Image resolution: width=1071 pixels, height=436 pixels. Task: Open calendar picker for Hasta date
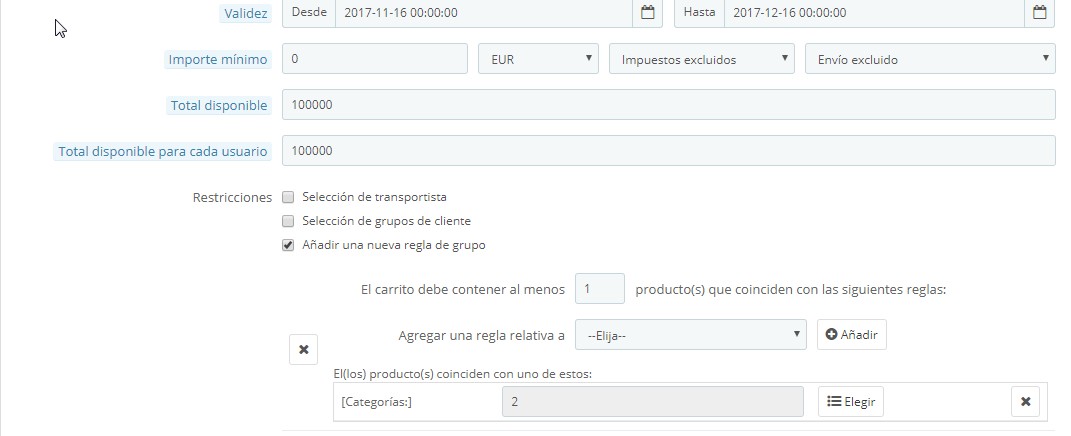click(x=1040, y=12)
